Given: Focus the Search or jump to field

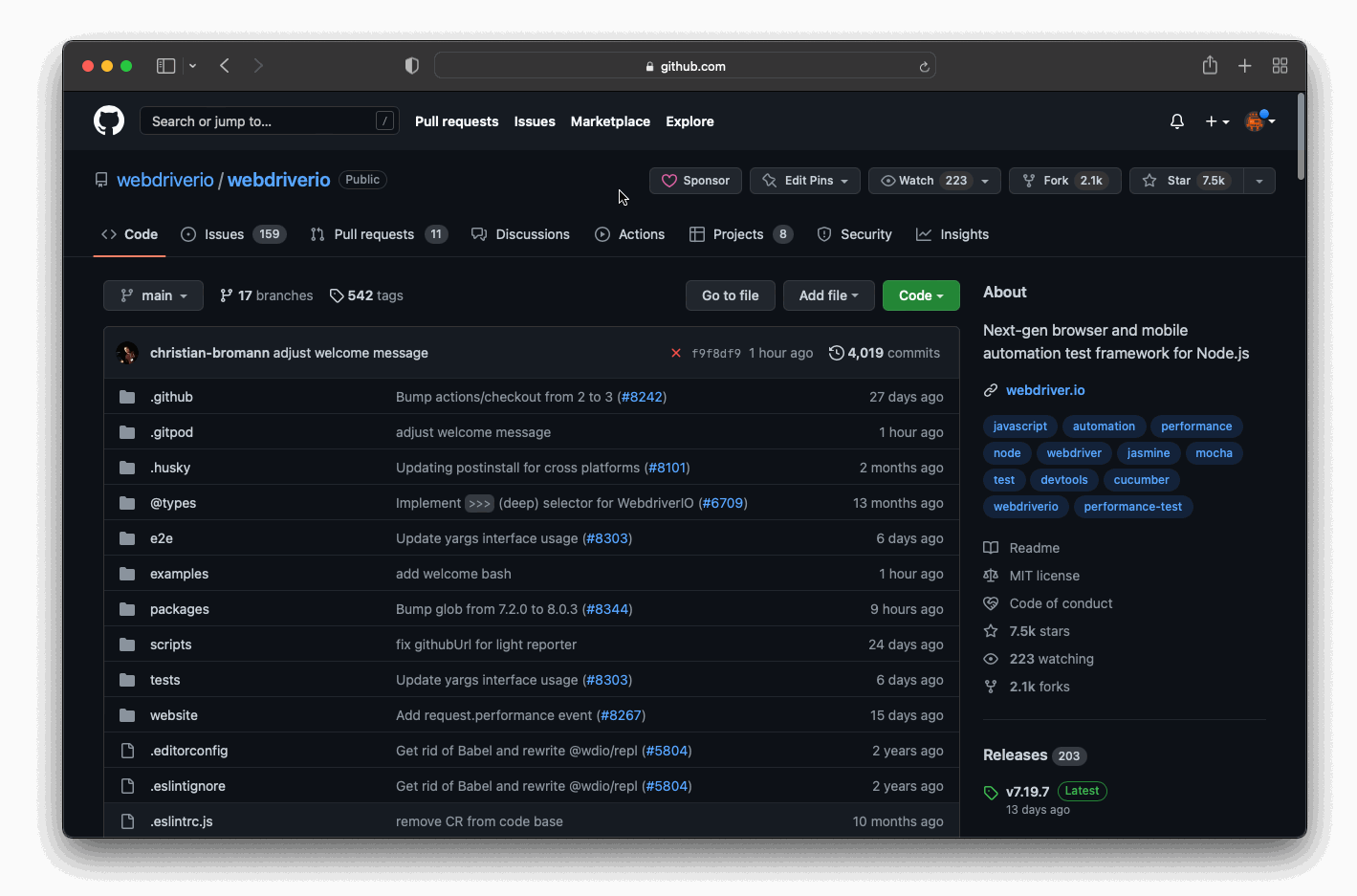Looking at the screenshot, I should 270,120.
